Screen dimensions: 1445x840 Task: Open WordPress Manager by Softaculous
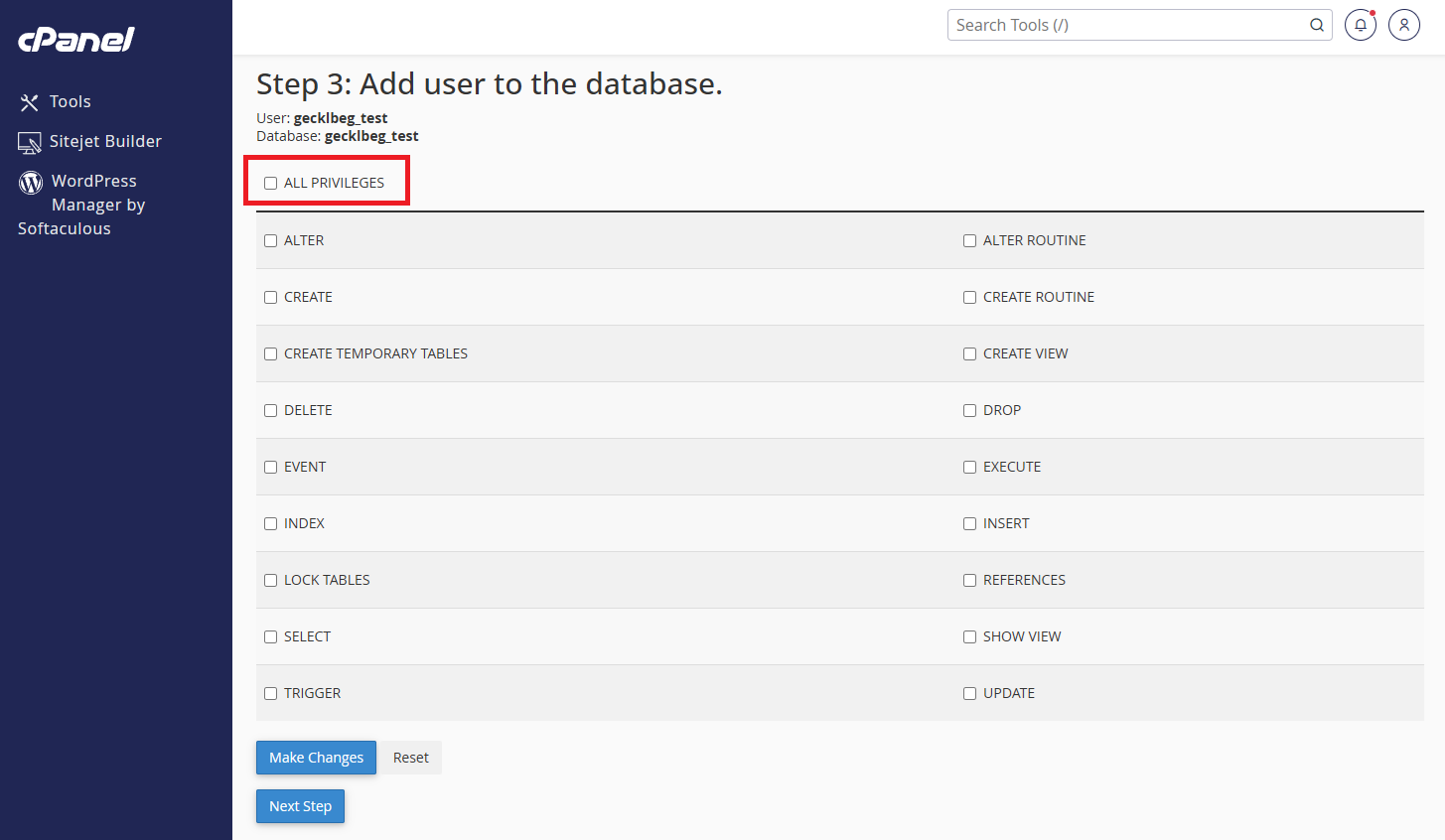[81, 205]
